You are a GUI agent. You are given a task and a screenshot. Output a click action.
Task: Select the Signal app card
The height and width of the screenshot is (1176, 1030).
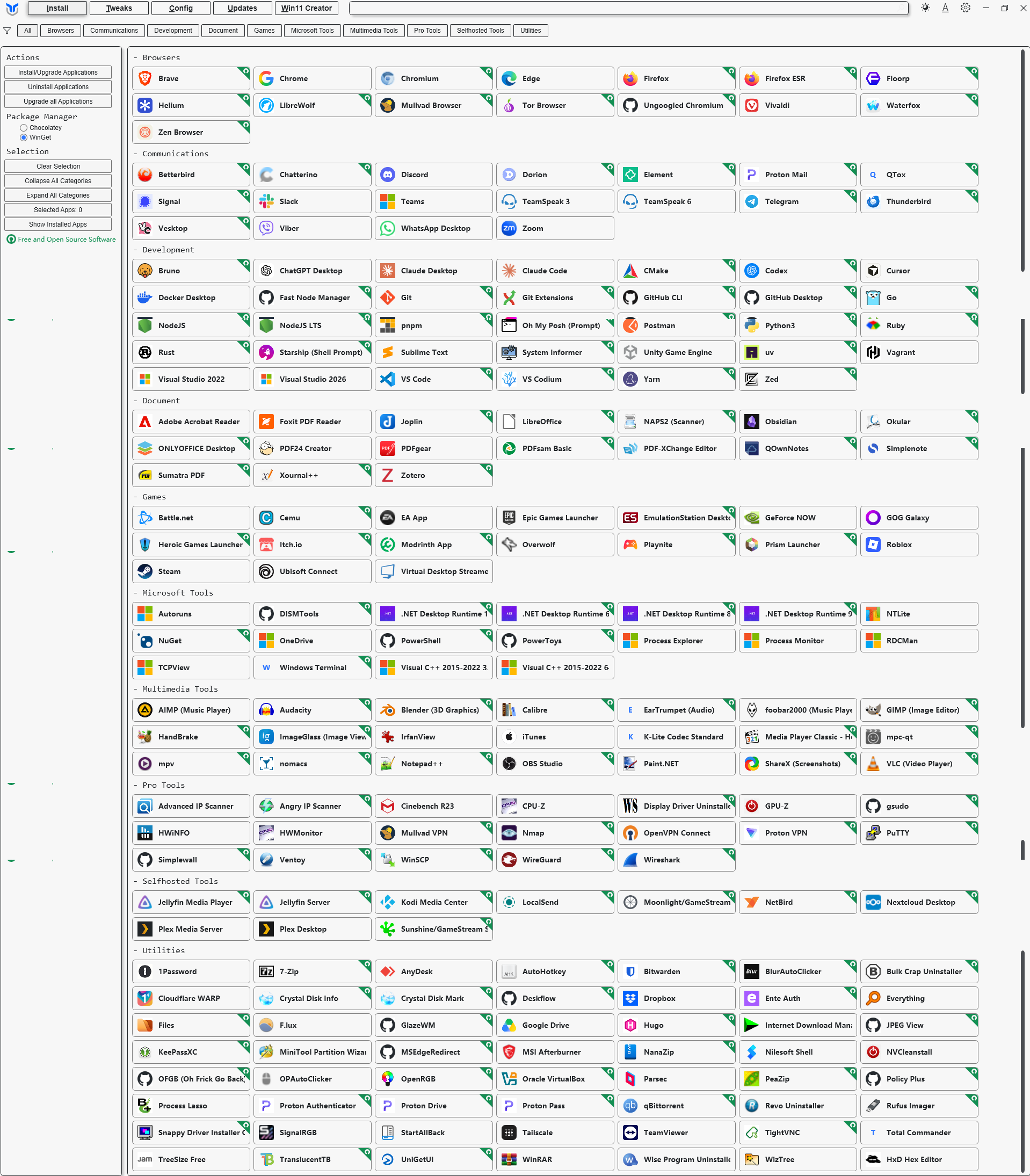[191, 202]
